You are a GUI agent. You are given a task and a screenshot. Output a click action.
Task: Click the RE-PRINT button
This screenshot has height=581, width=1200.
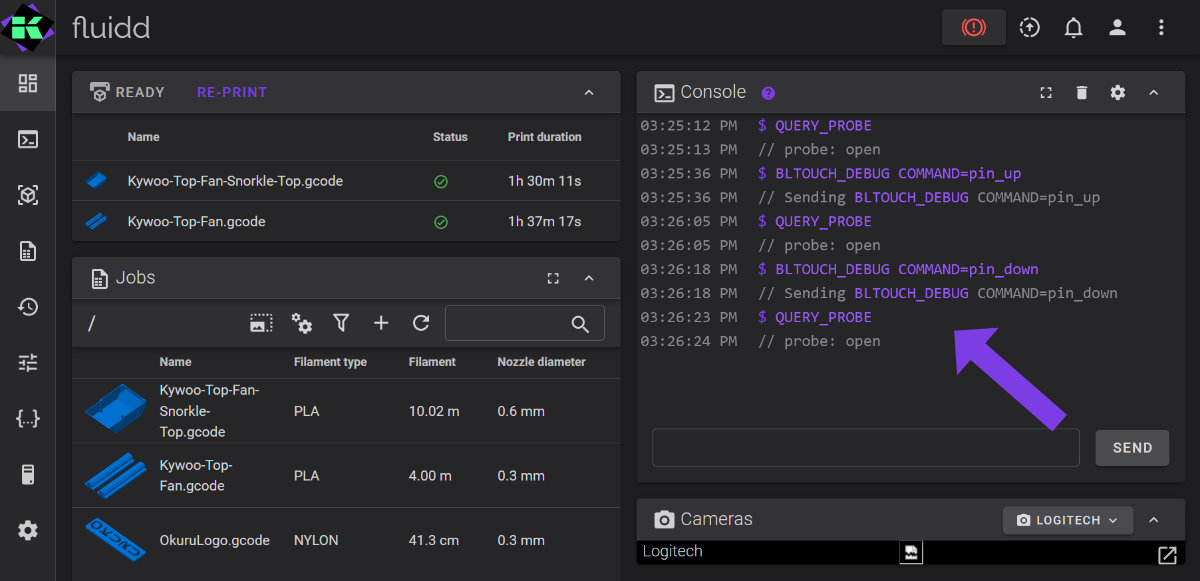[232, 92]
